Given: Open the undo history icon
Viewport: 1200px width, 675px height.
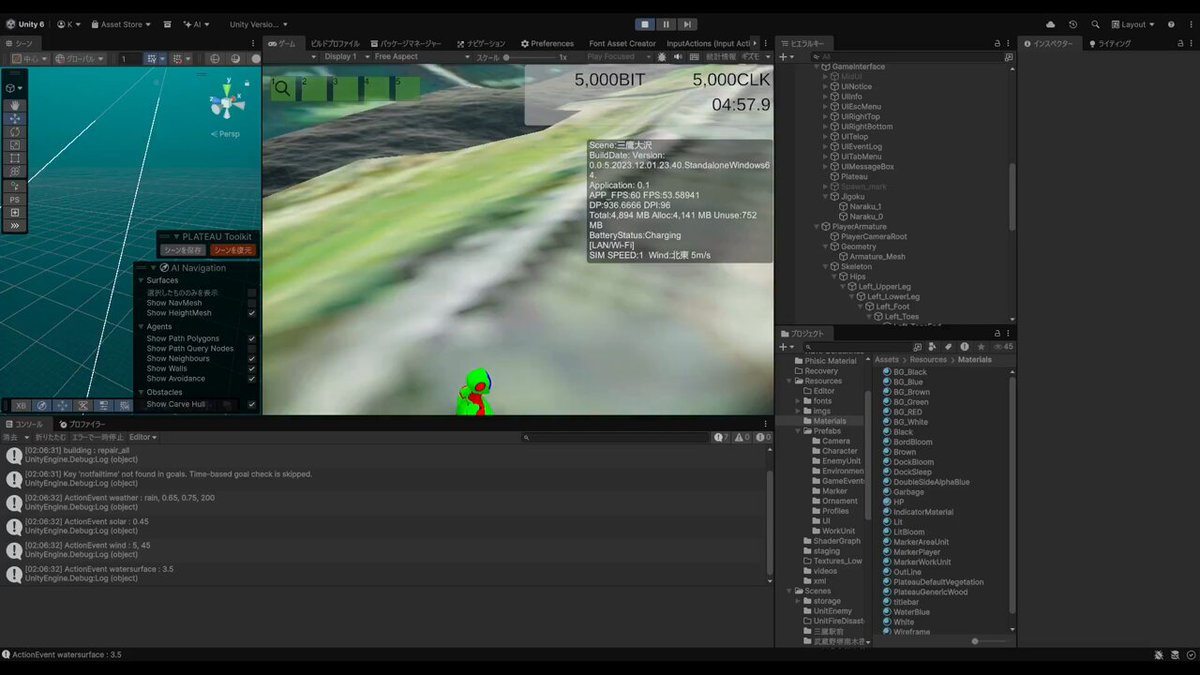Looking at the screenshot, I should click(x=1073, y=24).
